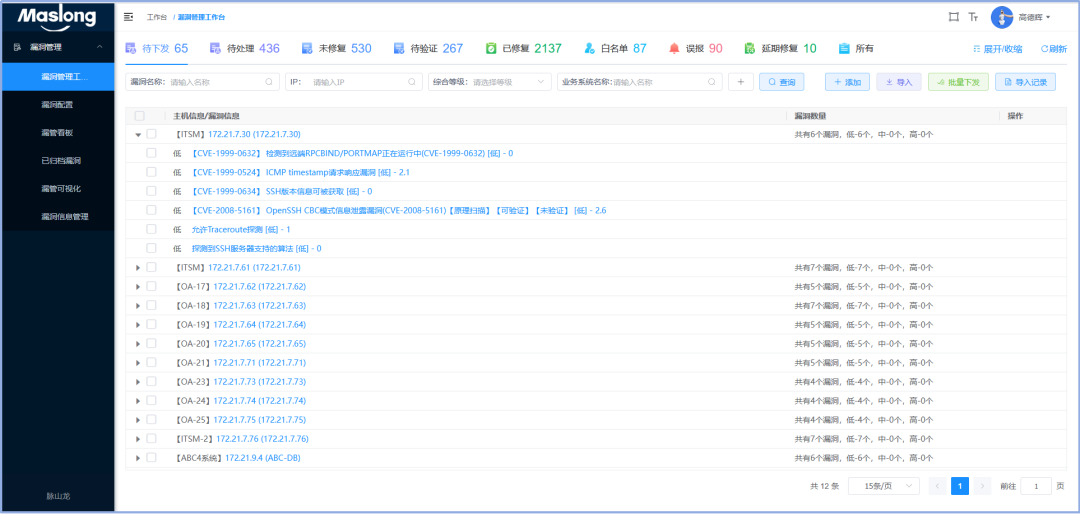The image size is (1080, 514).
Task: Click the 刷新 refresh link
Action: 1054,49
